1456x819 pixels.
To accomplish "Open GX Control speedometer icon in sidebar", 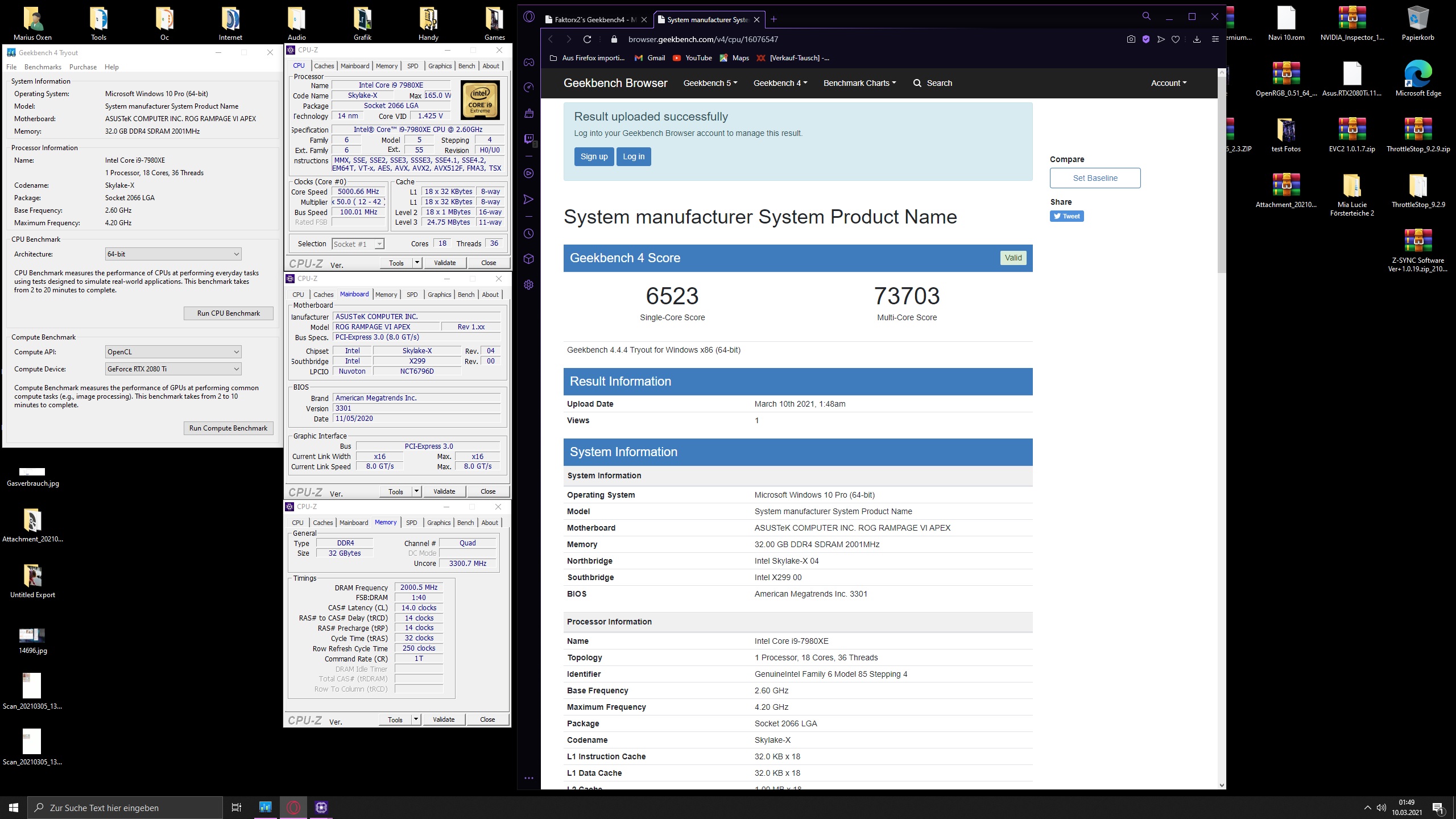I will (528, 87).
